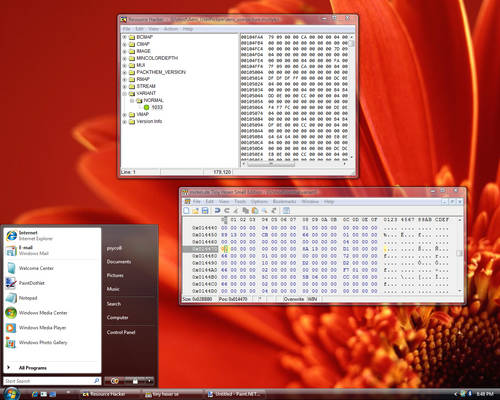Collapse the NORMAL subfolder node
500x400 pixels.
pos(132,100)
